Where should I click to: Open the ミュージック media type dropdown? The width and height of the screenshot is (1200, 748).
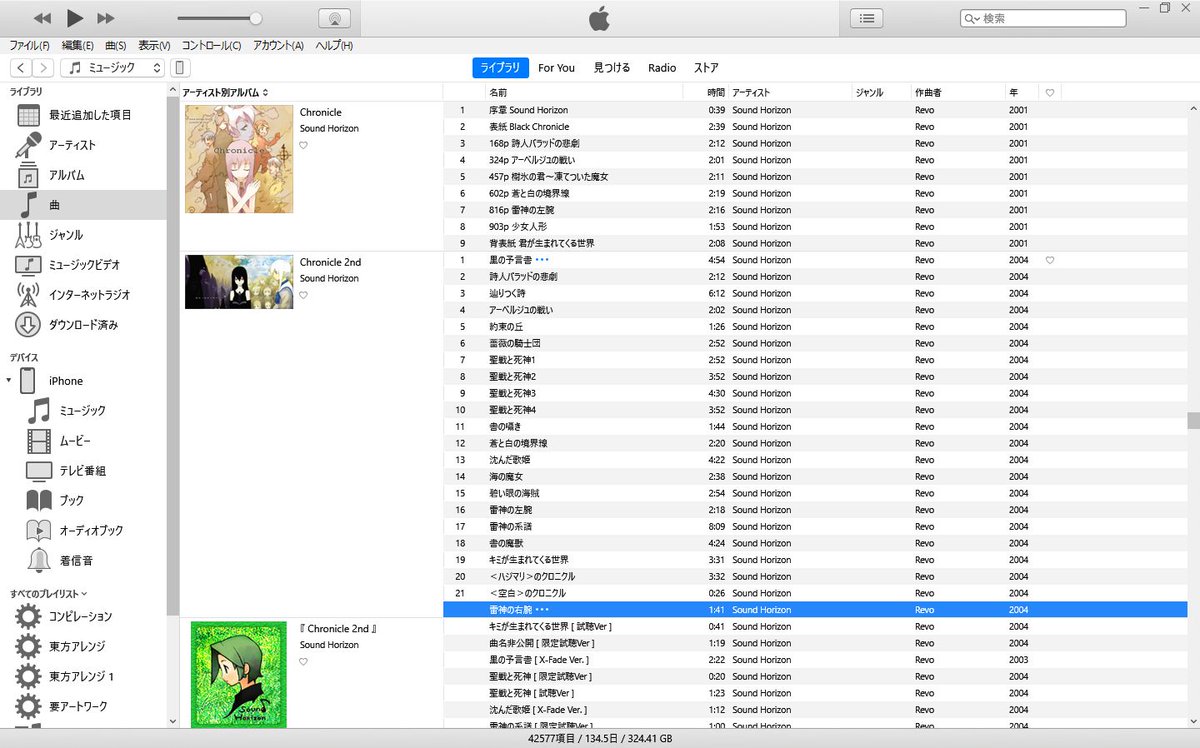click(112, 68)
